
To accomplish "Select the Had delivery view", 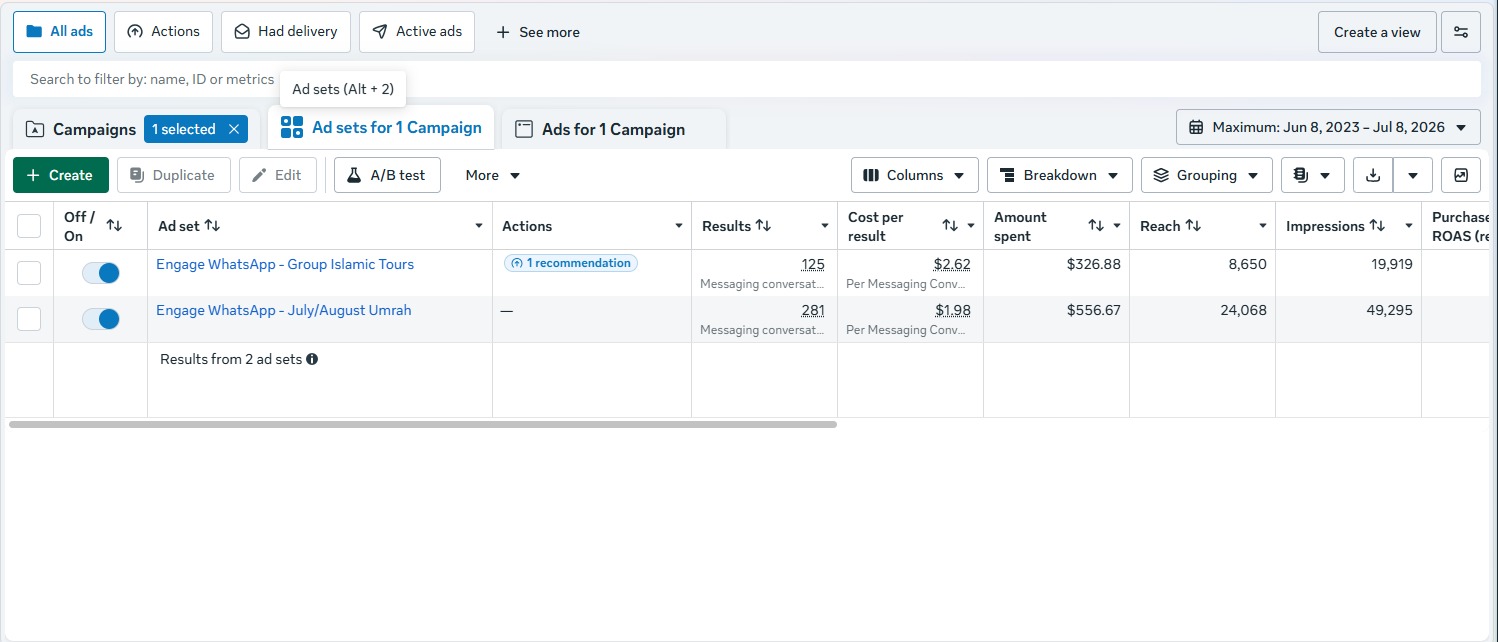I will pos(286,32).
